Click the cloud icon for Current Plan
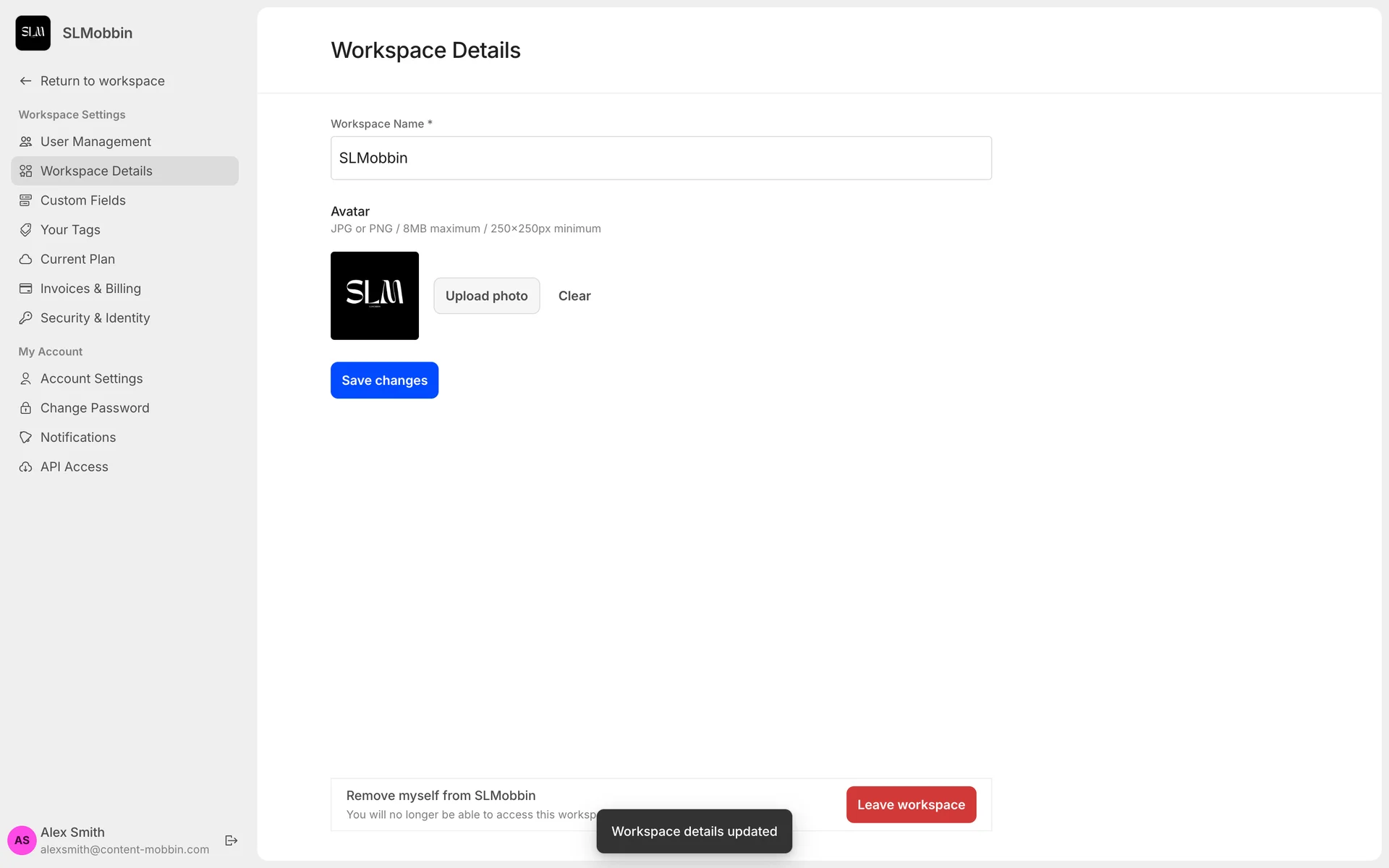 pos(26,259)
